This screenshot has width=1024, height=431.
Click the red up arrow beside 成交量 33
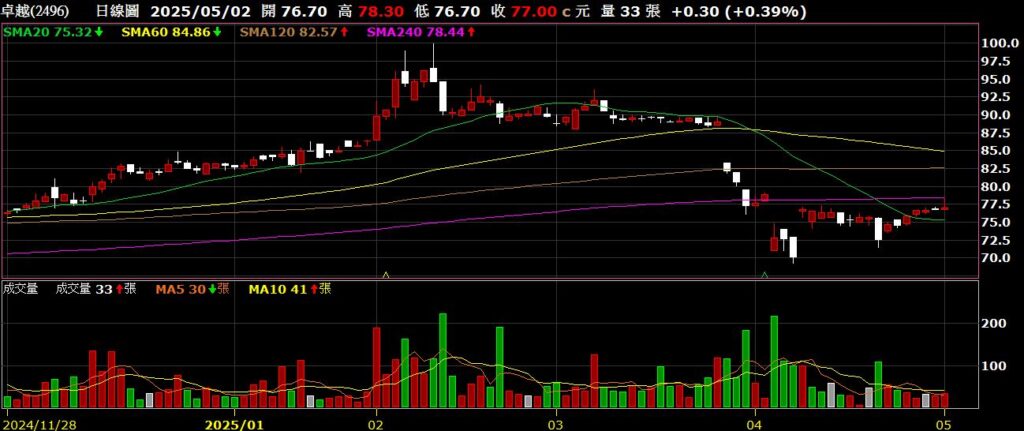(x=120, y=288)
